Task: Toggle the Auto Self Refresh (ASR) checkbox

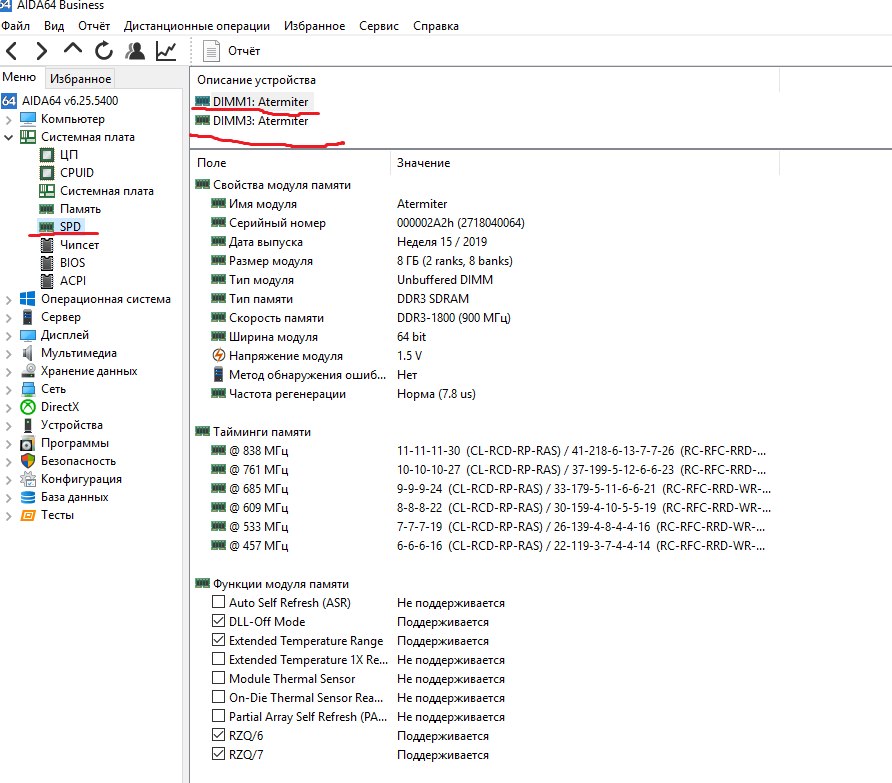Action: [218, 601]
